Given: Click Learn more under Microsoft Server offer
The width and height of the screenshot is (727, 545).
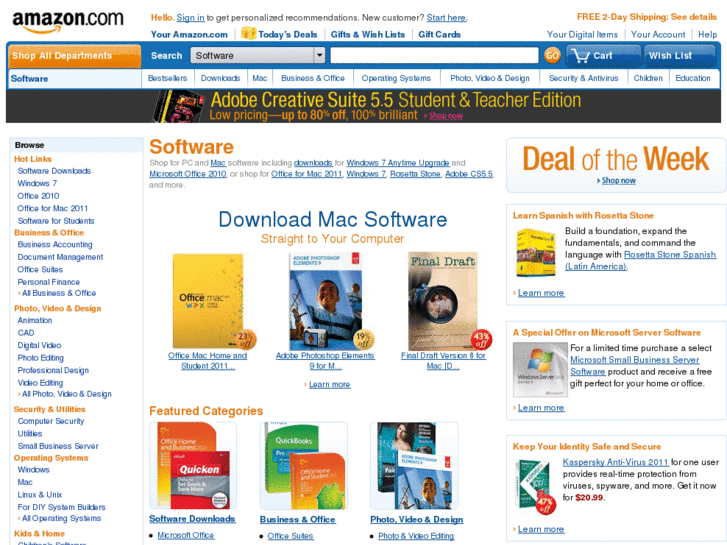Looking at the screenshot, I should [x=541, y=408].
